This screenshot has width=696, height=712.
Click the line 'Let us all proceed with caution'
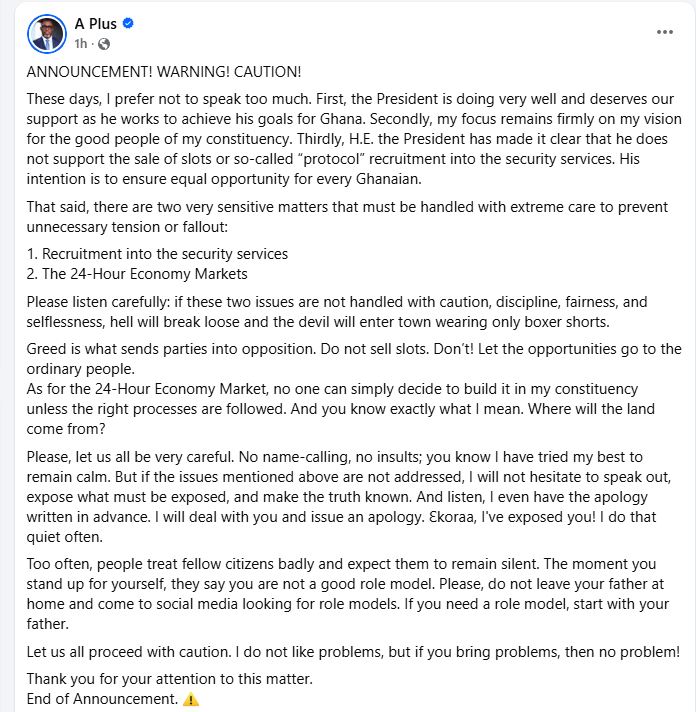tap(350, 652)
